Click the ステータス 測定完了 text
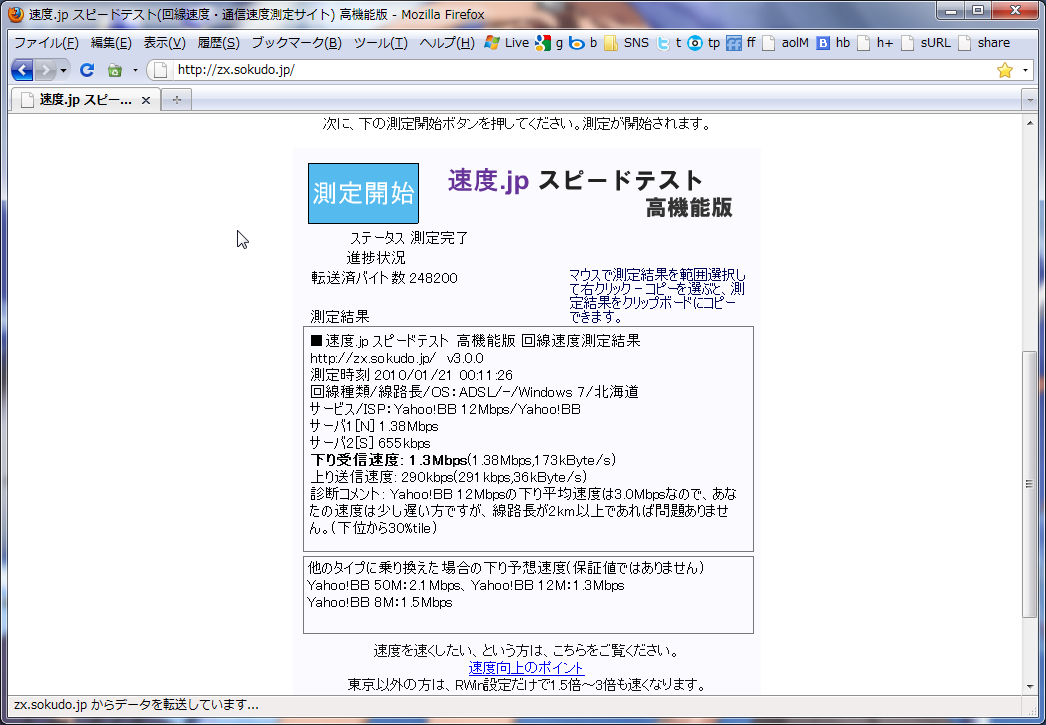Viewport: 1046px width, 725px height. 409,238
